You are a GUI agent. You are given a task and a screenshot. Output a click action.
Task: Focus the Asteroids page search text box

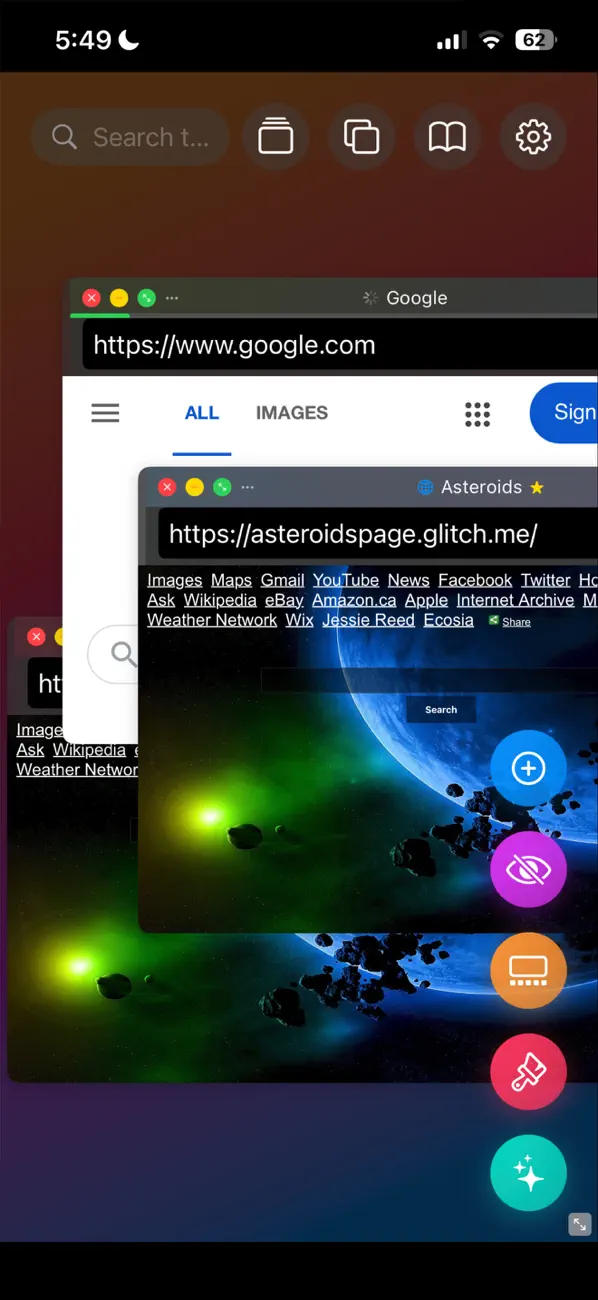pyautogui.click(x=430, y=681)
